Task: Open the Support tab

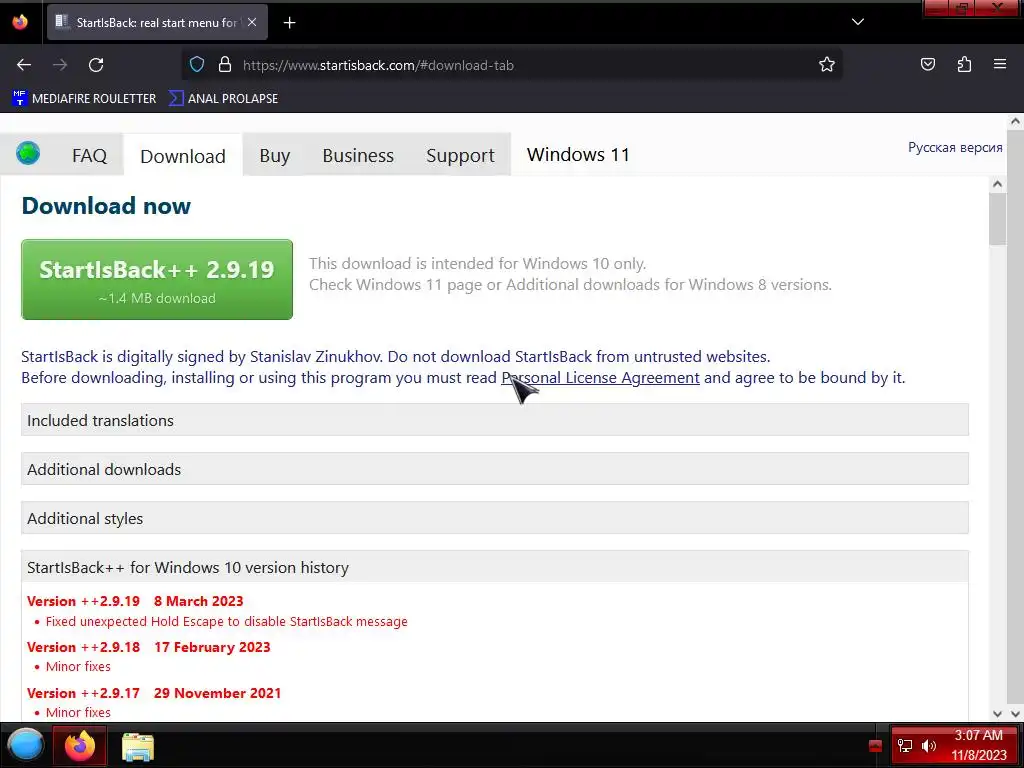Action: coord(460,155)
